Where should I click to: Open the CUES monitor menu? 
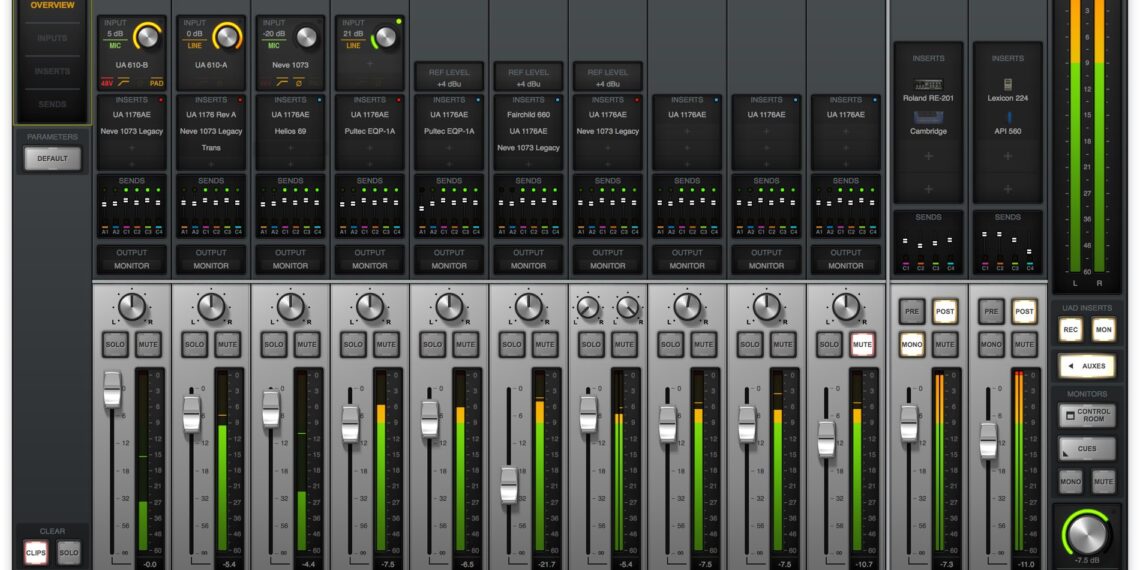(x=1087, y=449)
